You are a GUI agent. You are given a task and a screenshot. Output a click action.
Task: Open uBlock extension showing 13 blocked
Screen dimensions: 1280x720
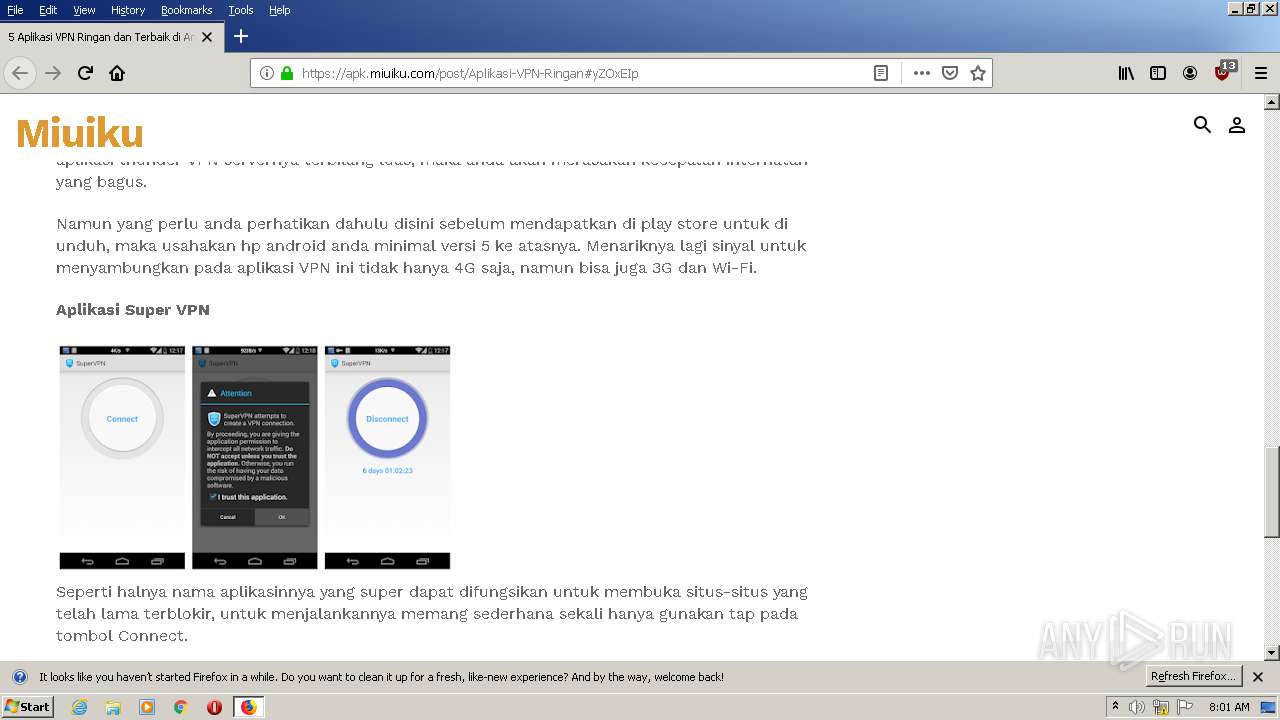click(x=1223, y=72)
